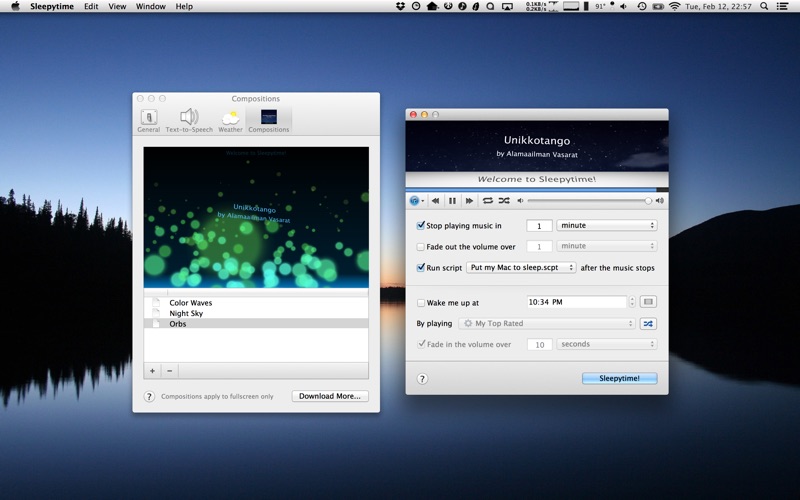The image size is (800, 500).
Task: Select Night Sky in compositions list
Action: [x=186, y=313]
